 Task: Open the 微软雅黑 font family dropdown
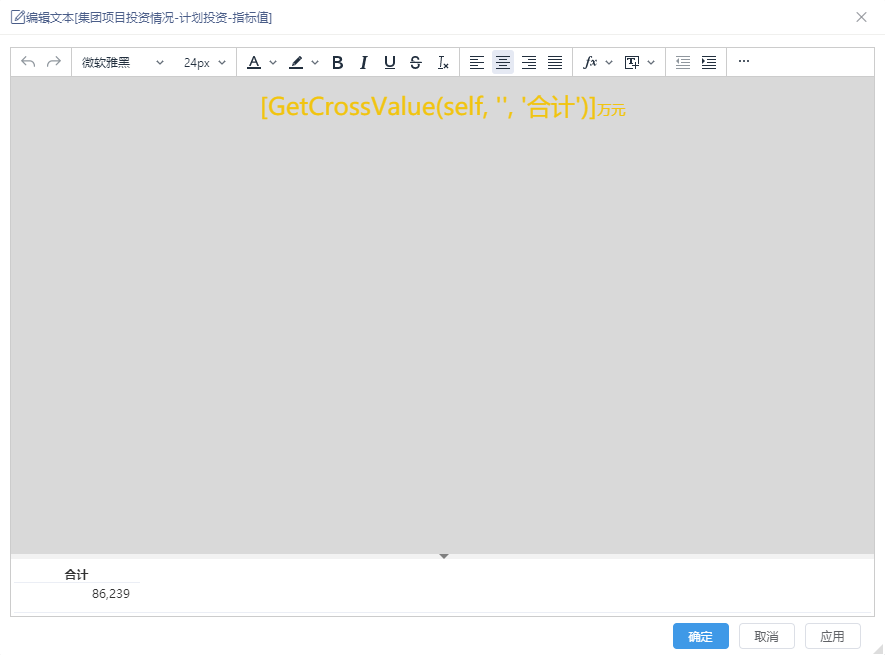(122, 63)
